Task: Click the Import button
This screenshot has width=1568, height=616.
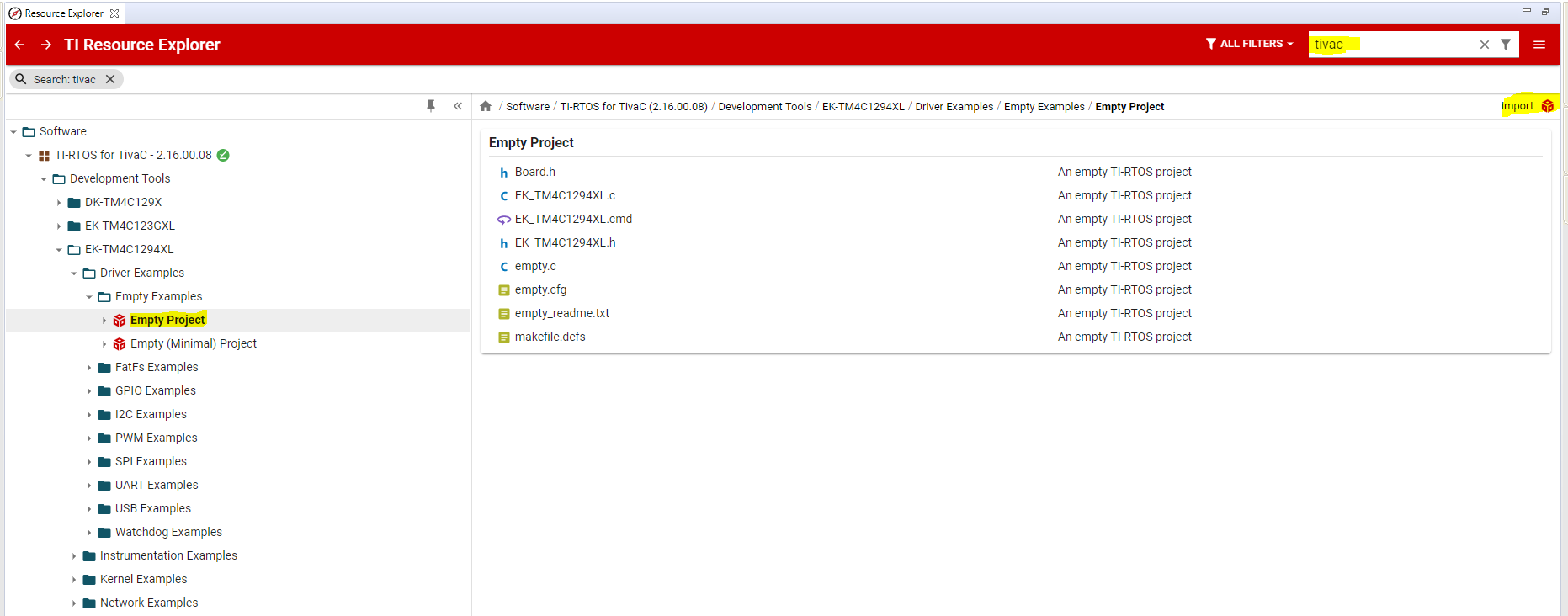Action: click(x=1527, y=106)
